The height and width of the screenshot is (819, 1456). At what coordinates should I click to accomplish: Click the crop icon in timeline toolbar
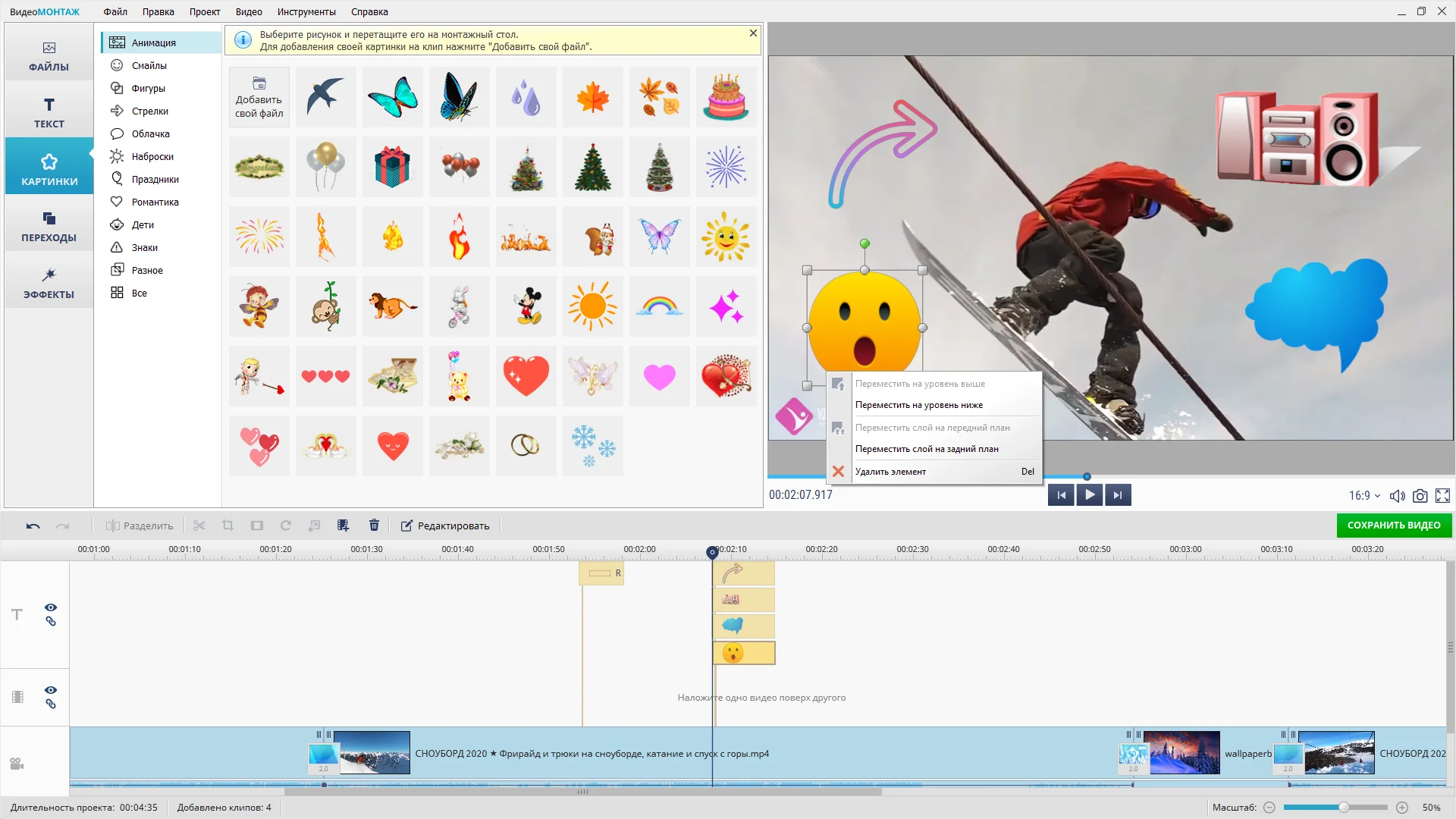[227, 526]
